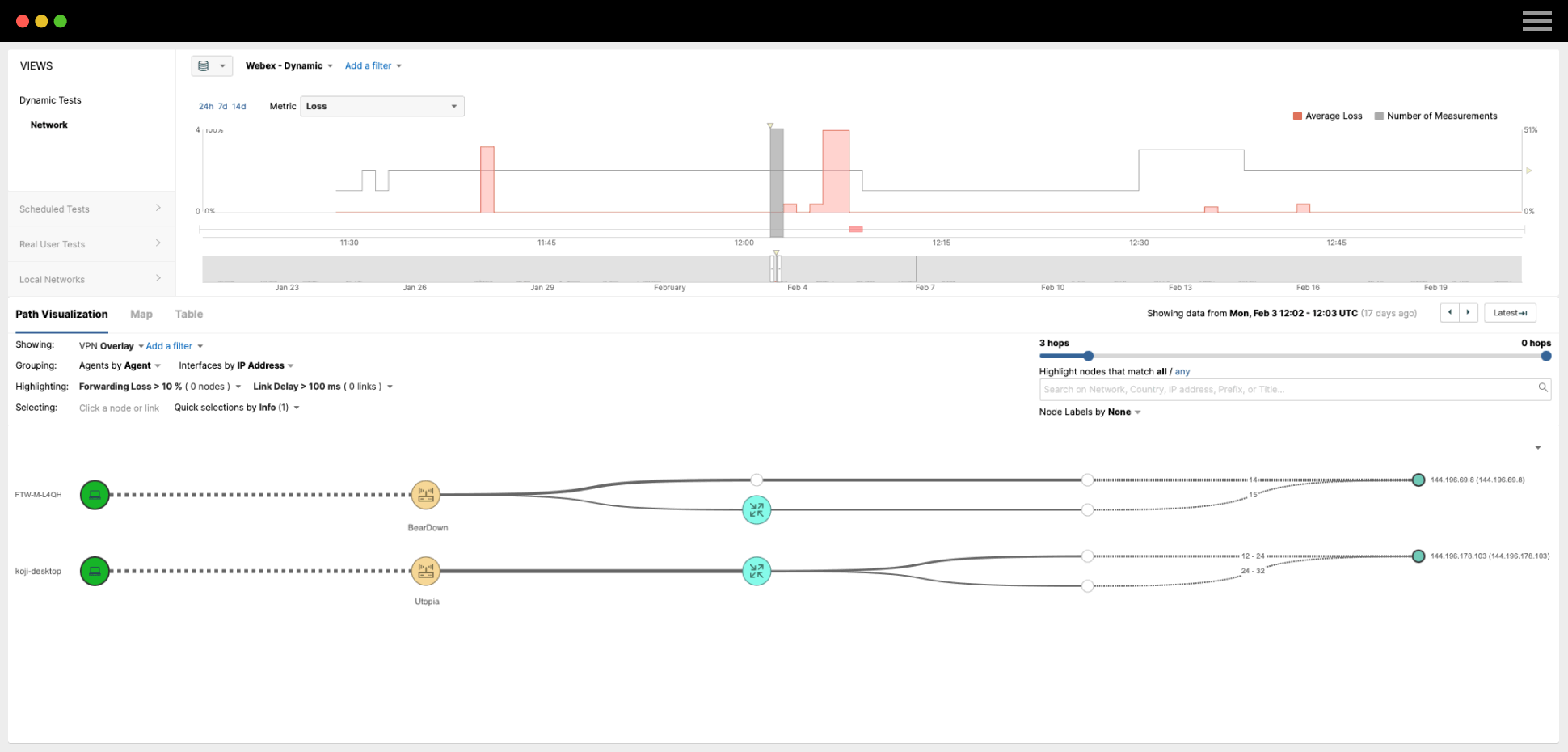
Task: Toggle the Average Loss legend item
Action: (x=1327, y=116)
